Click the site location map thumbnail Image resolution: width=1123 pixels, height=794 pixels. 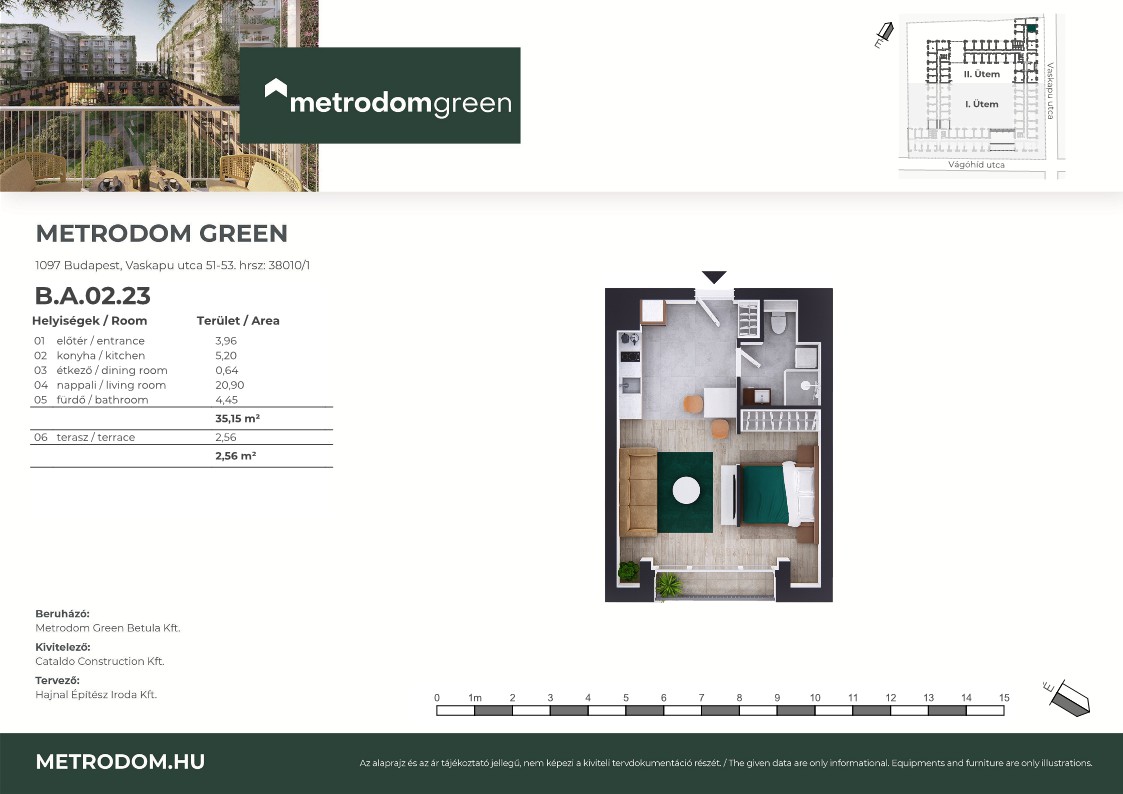pyautogui.click(x=981, y=95)
